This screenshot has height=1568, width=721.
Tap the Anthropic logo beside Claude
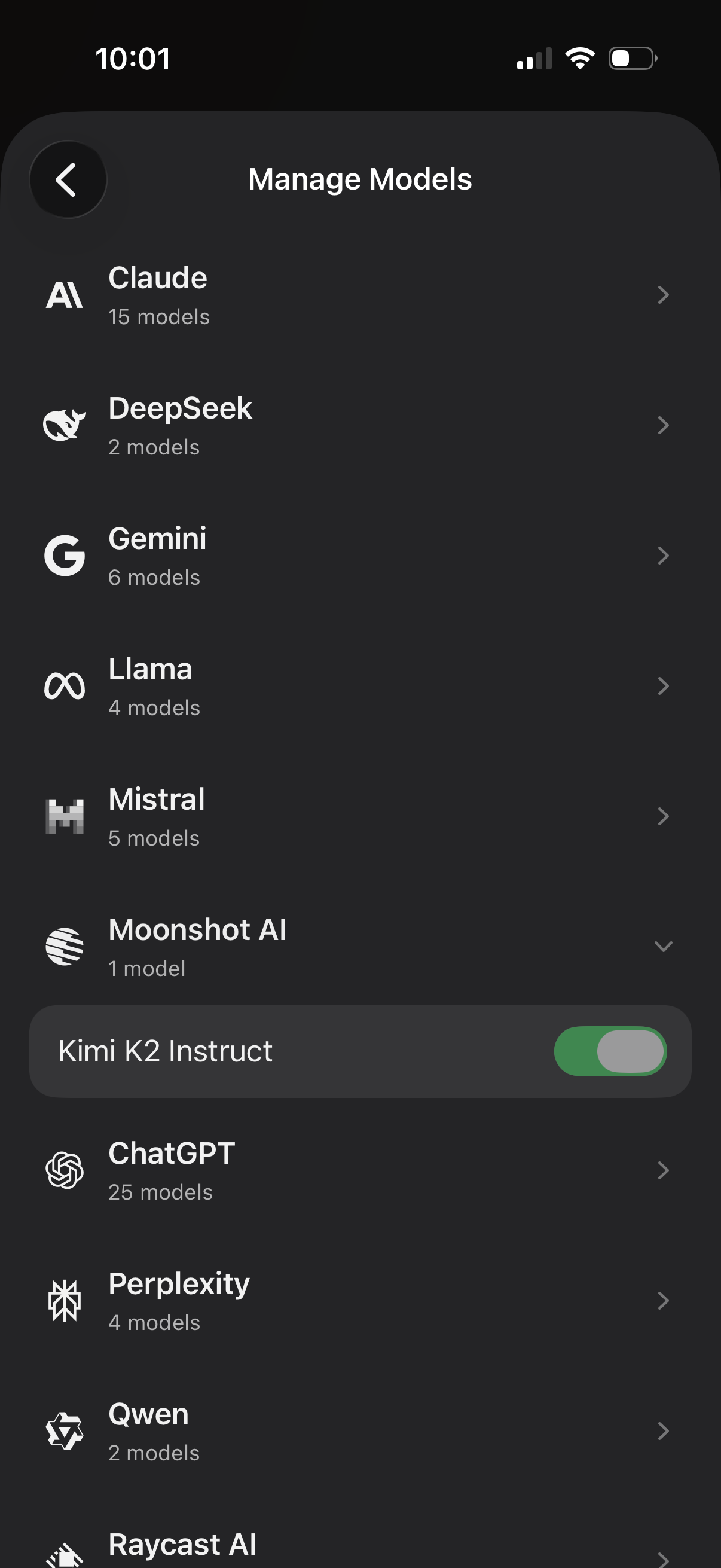pyautogui.click(x=65, y=296)
